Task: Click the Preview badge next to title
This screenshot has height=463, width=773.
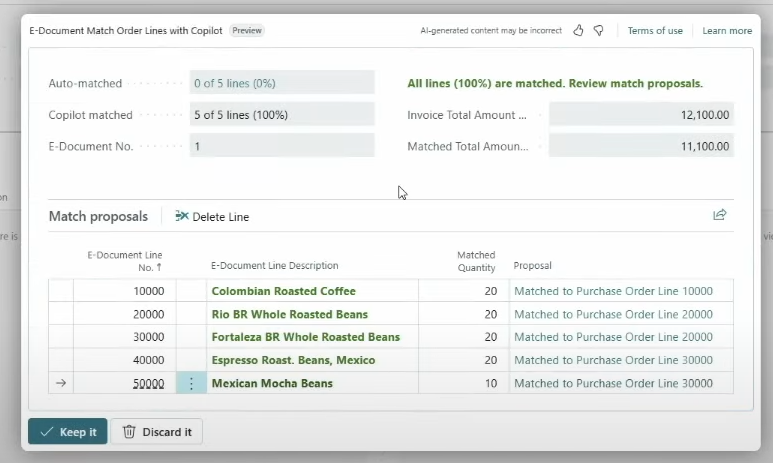Action: (x=247, y=31)
